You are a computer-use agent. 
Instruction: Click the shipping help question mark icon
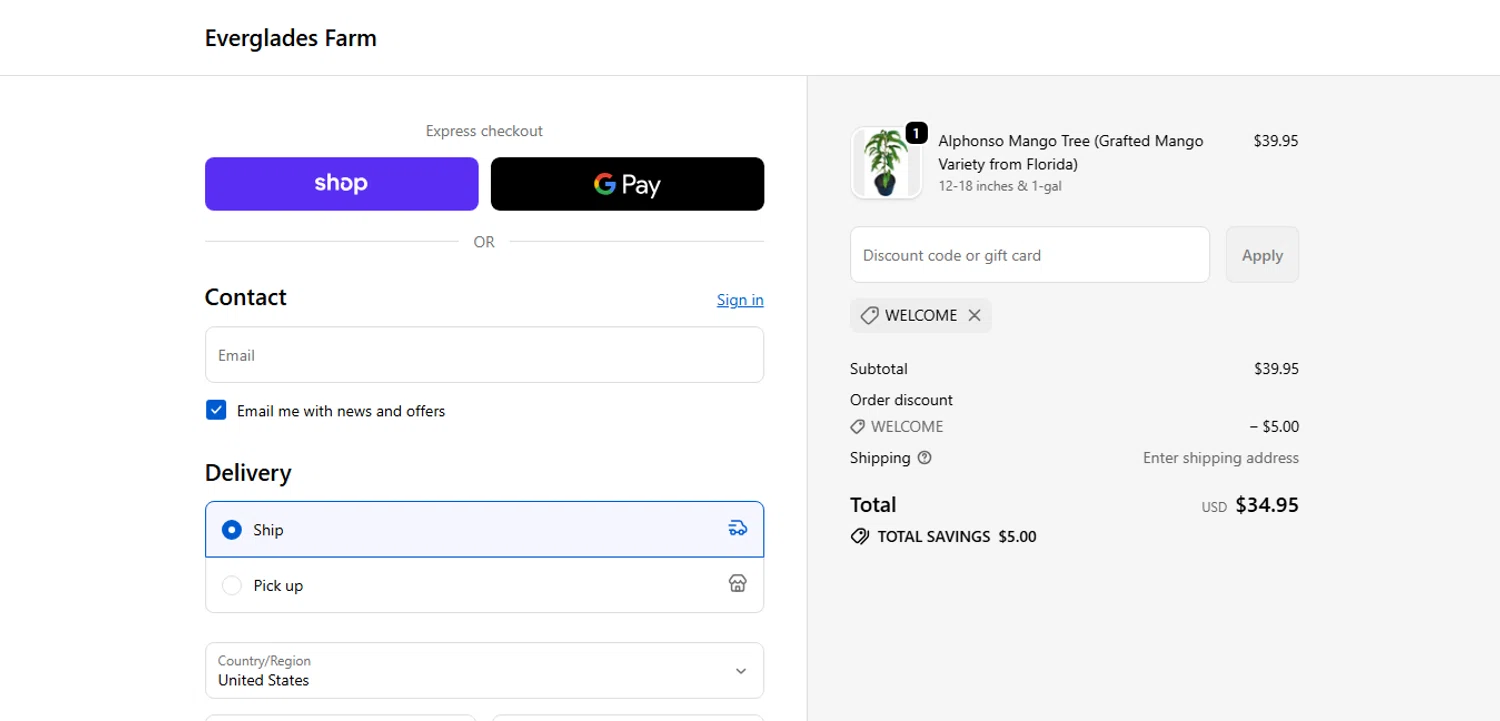(x=924, y=458)
